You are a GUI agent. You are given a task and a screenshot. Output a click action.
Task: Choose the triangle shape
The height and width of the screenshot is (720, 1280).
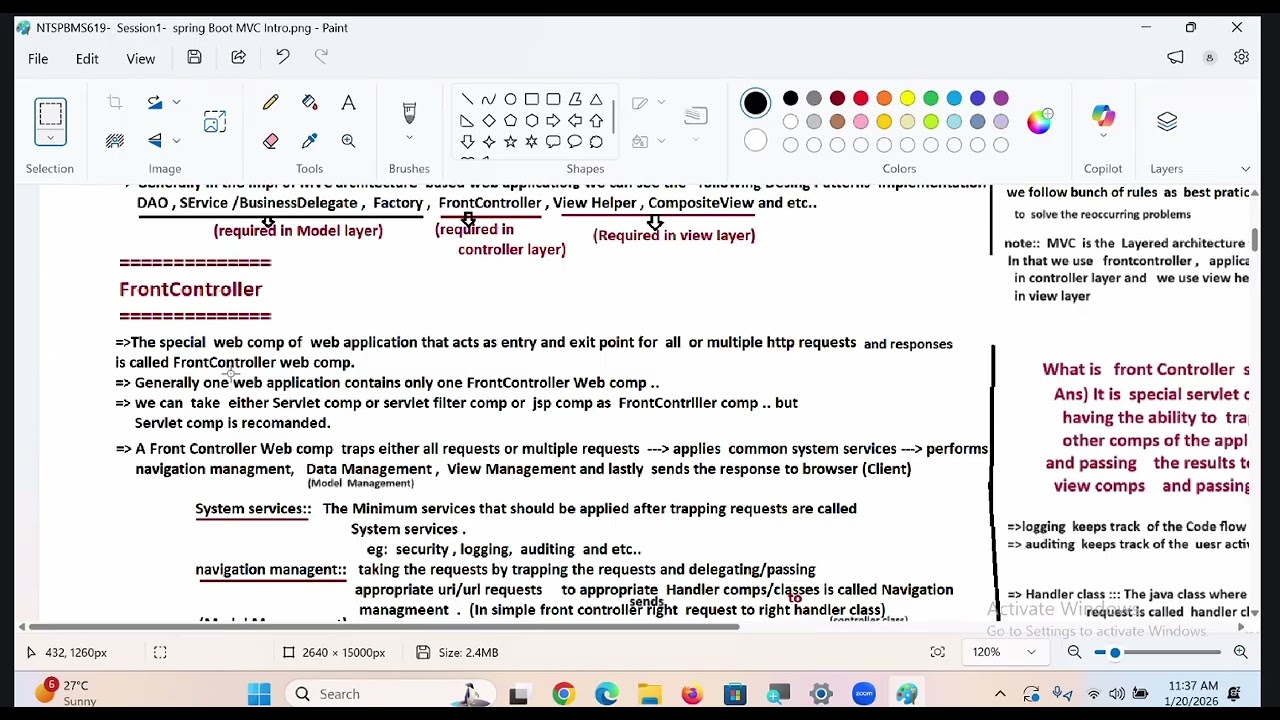click(596, 99)
